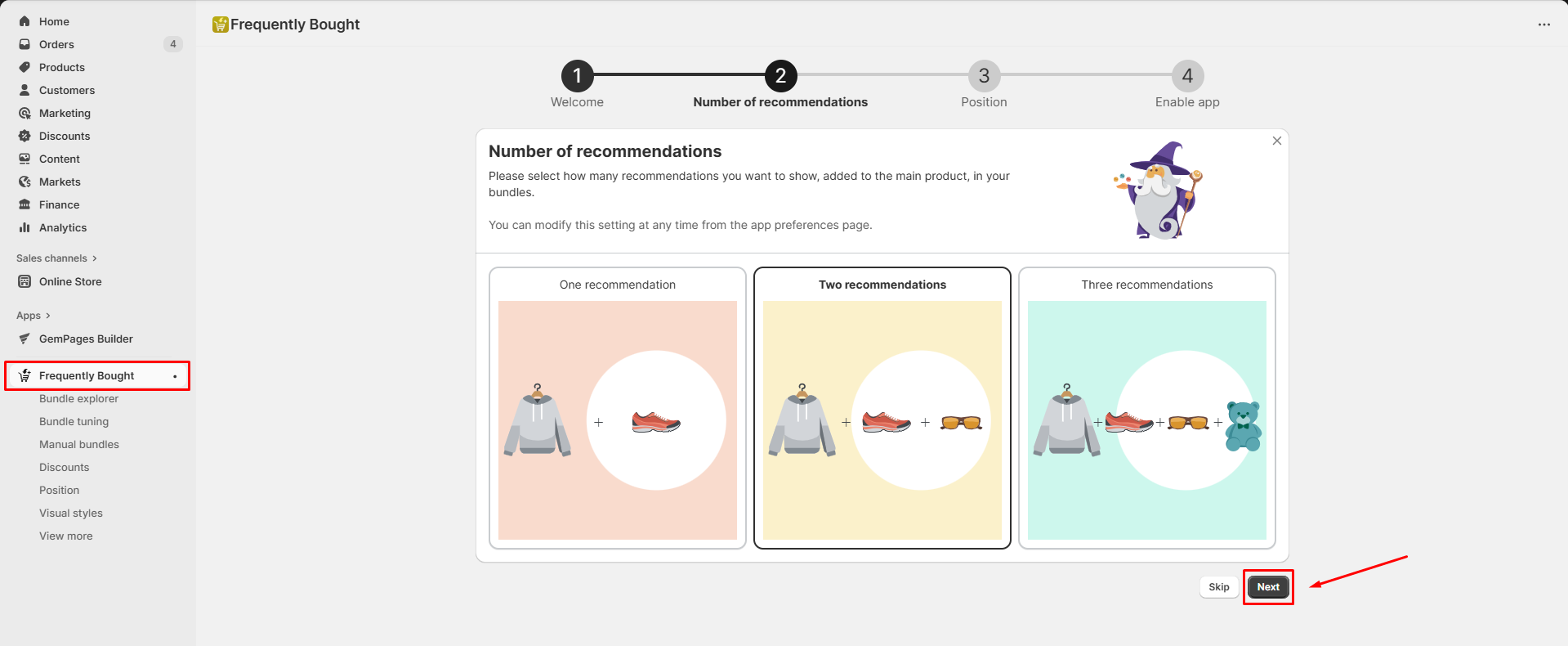Click the GemPages Builder app icon

pos(25,339)
